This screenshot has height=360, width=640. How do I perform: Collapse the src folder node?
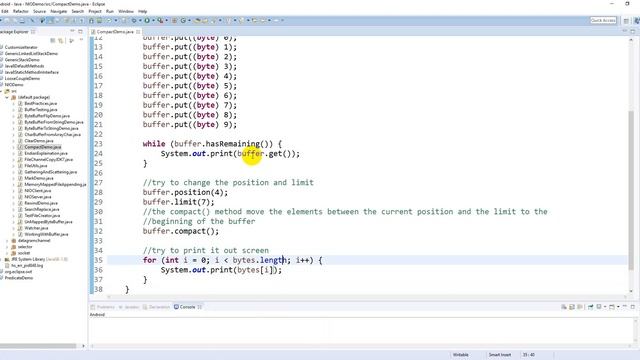[x=2, y=91]
